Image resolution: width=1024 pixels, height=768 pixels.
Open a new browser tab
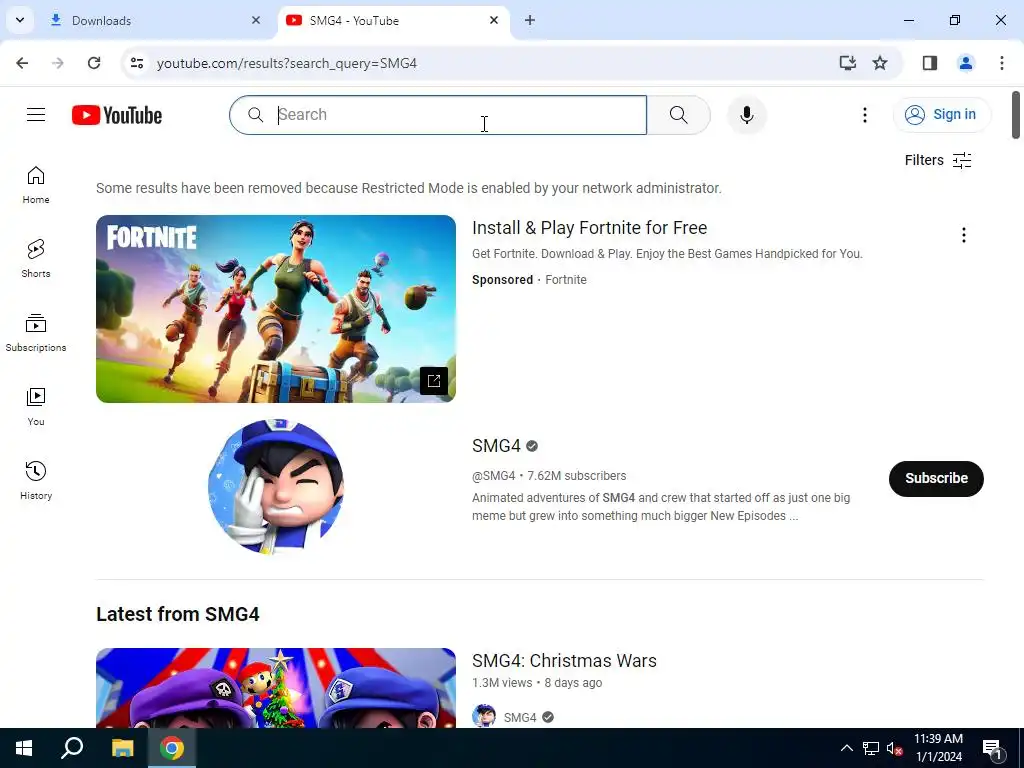[x=530, y=20]
